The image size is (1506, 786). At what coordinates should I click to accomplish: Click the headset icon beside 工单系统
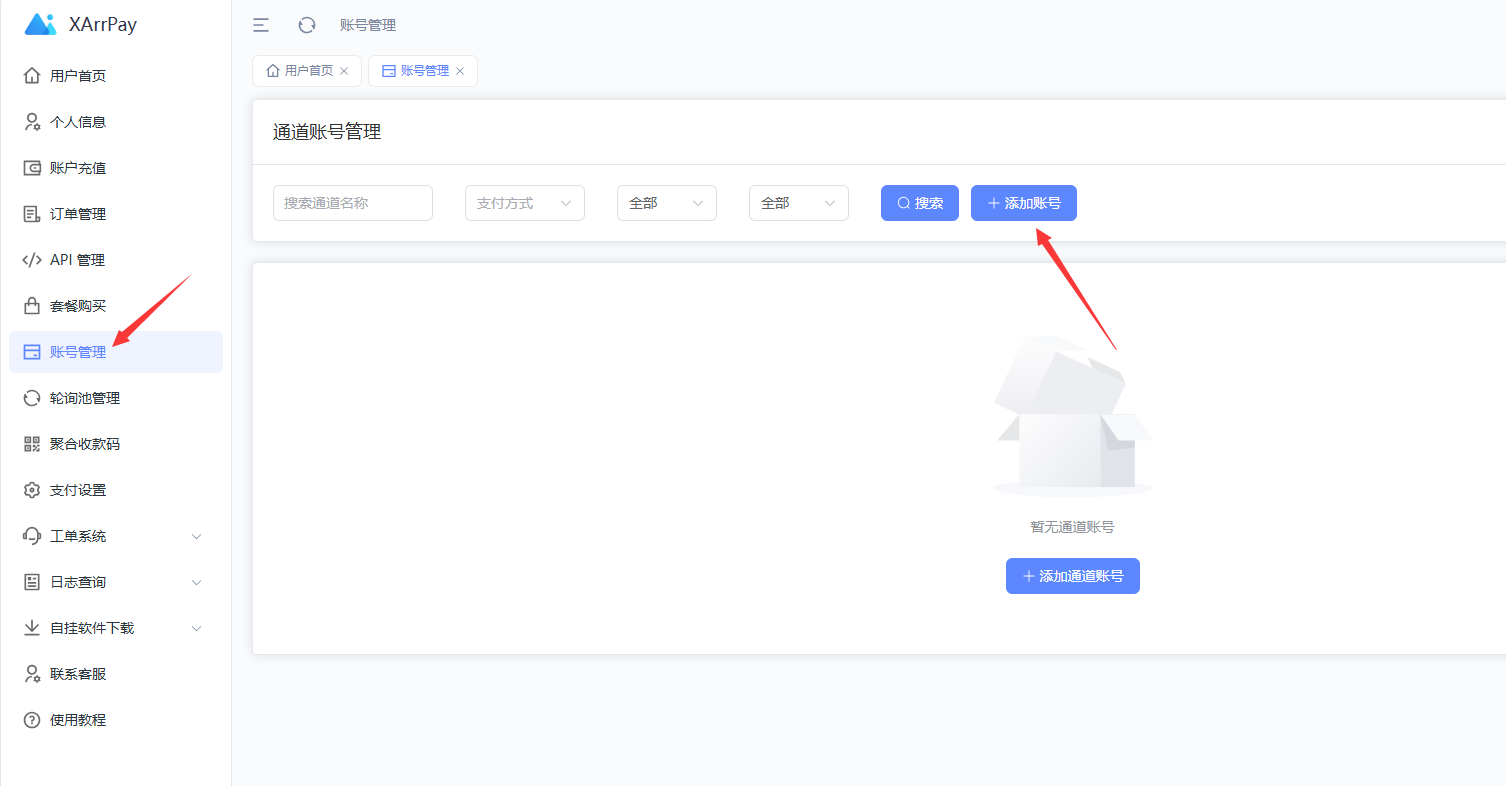pyautogui.click(x=32, y=536)
